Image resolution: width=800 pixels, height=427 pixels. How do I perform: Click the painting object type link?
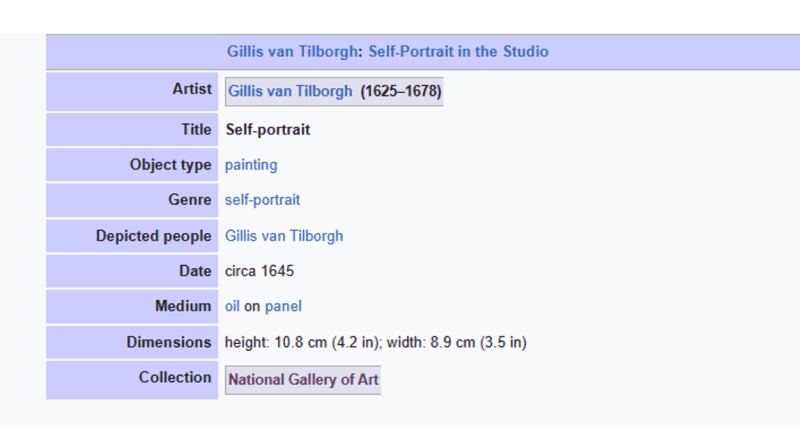(x=251, y=165)
